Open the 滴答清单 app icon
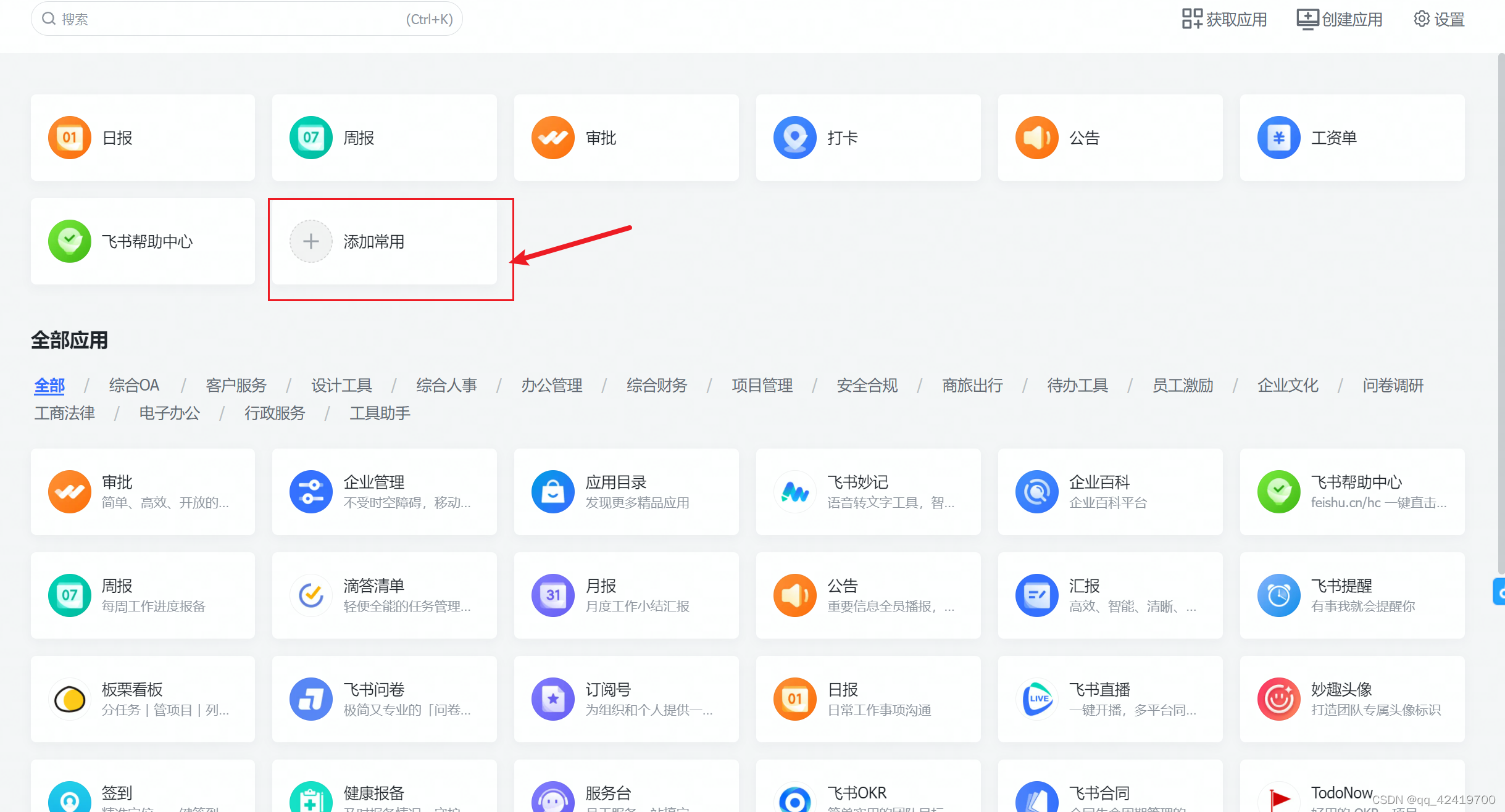The height and width of the screenshot is (812, 1505). point(311,595)
